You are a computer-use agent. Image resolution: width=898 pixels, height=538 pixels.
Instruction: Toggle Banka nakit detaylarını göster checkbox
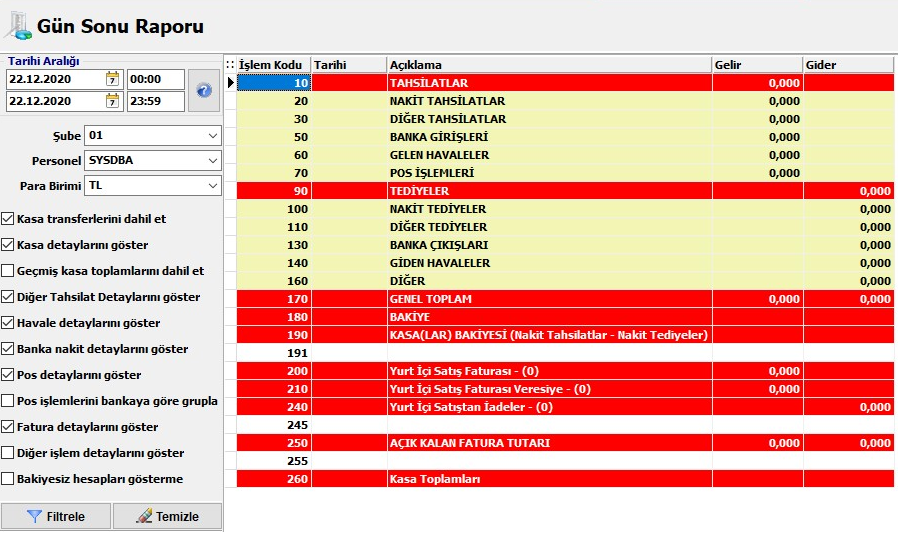(7, 349)
